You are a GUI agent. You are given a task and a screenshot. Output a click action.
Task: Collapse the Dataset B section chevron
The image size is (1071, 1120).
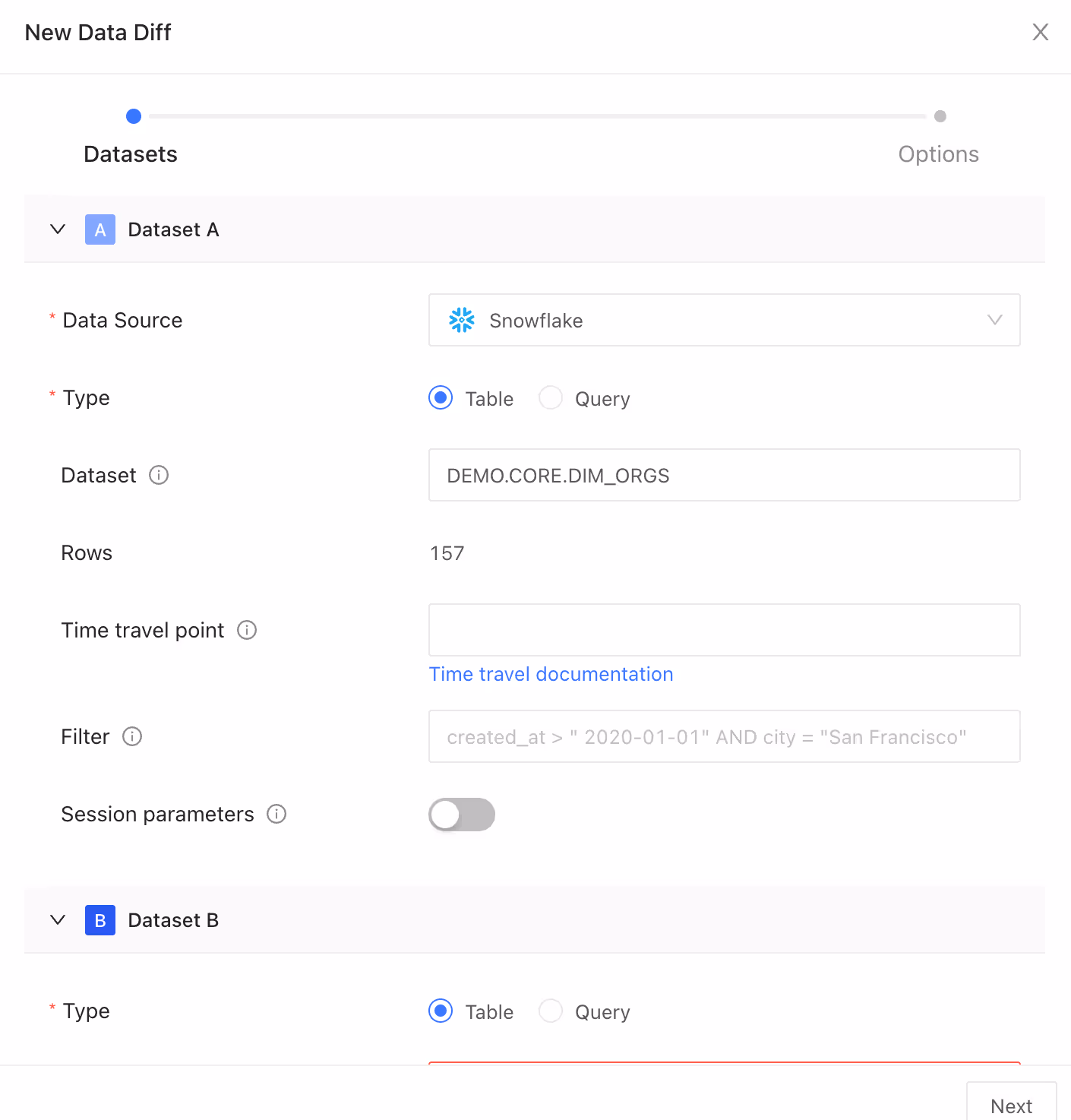point(58,920)
